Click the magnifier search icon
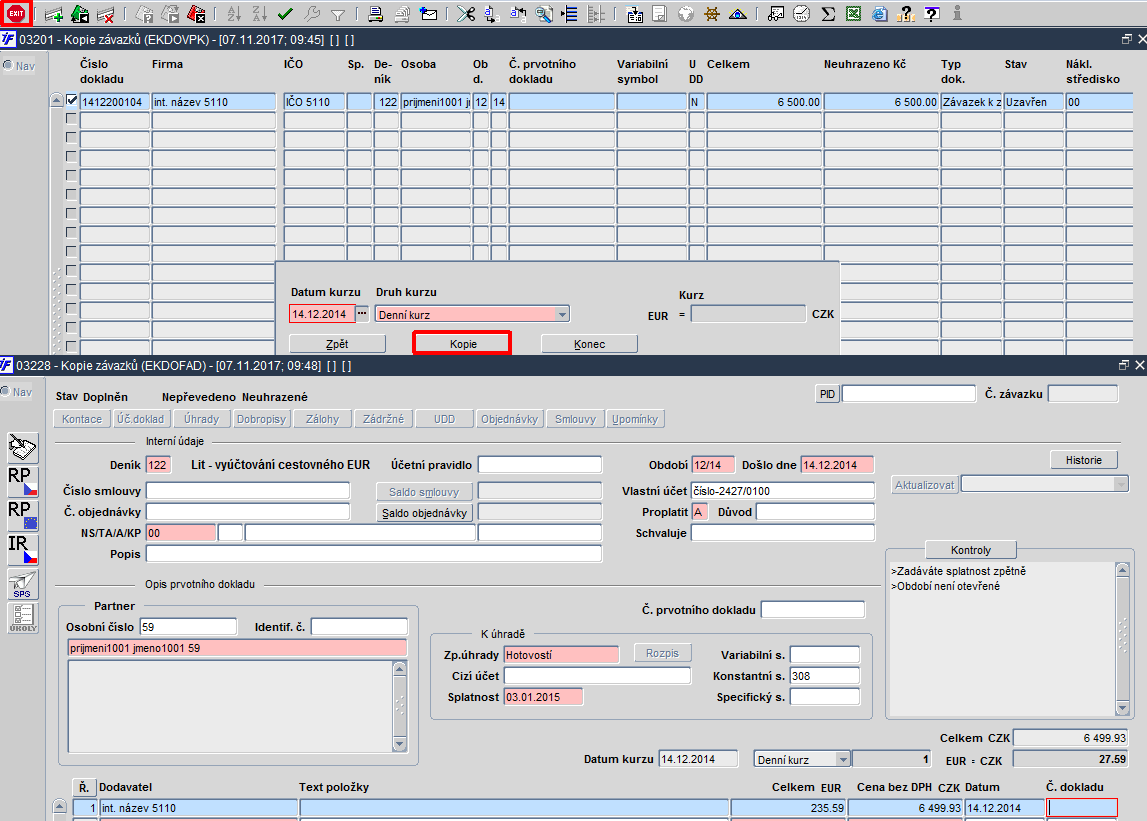 tap(544, 13)
